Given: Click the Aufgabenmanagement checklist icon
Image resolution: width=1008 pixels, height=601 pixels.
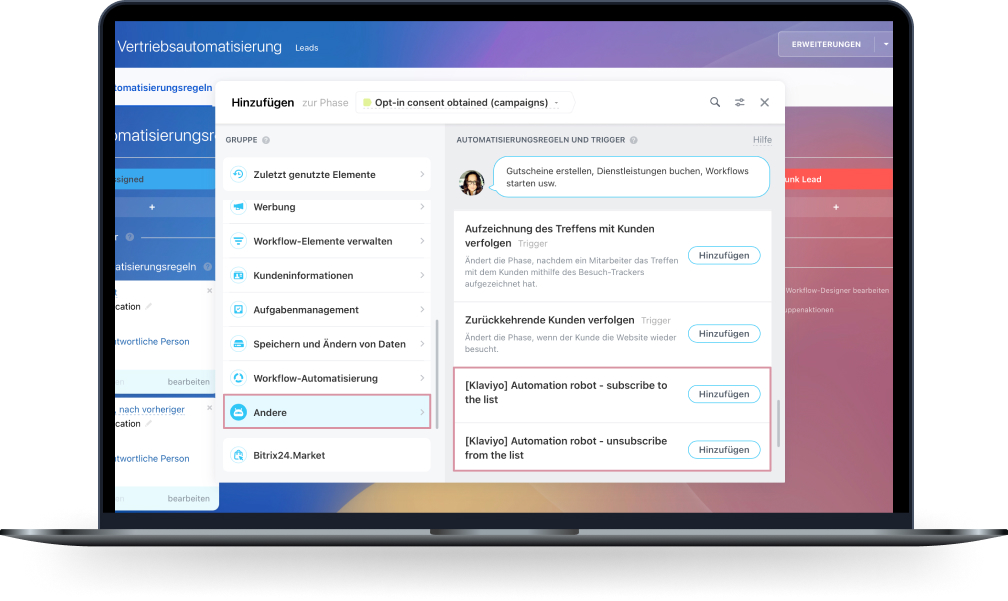Looking at the screenshot, I should (x=239, y=310).
